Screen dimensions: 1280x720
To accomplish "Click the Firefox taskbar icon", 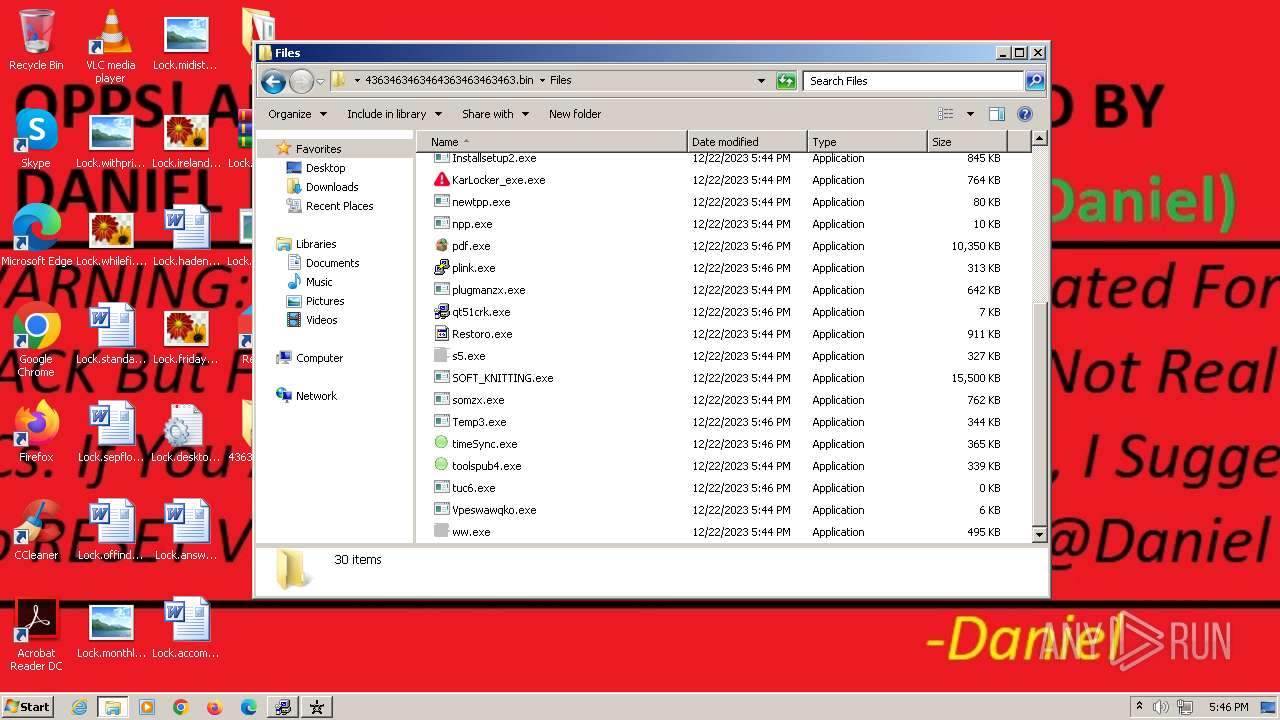I will tap(214, 707).
